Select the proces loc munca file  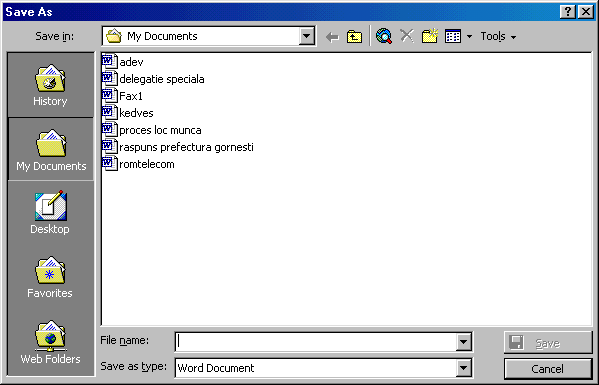[x=160, y=130]
